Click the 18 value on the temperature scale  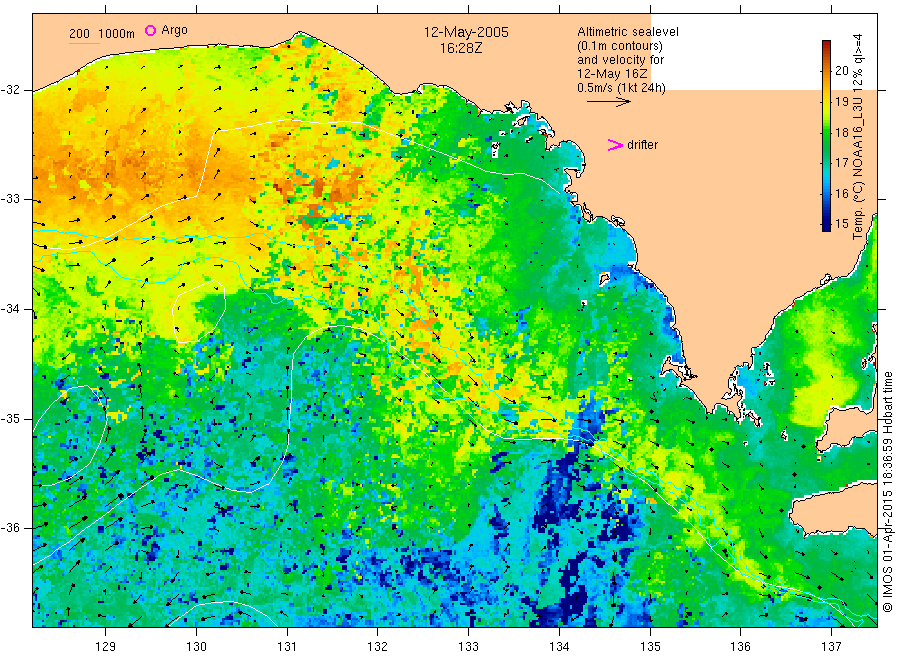click(x=841, y=133)
